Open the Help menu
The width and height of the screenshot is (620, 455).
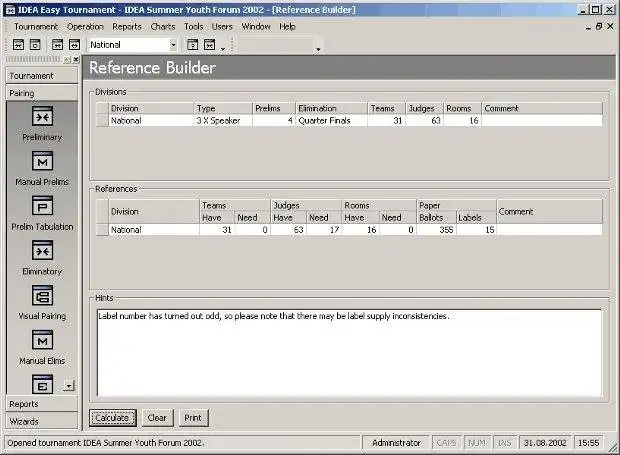[287, 26]
